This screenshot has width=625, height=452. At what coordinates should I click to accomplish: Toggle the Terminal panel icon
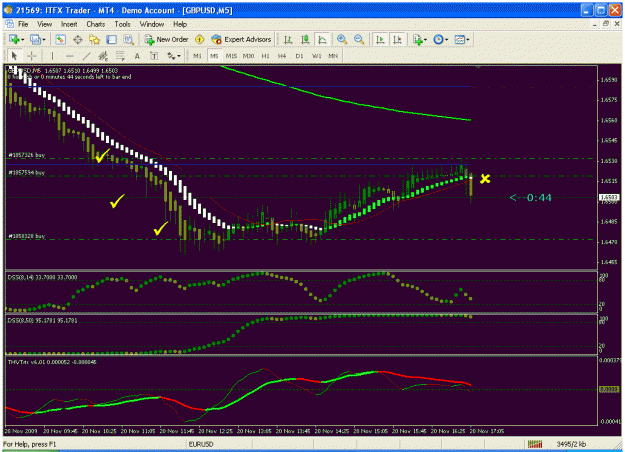click(111, 39)
